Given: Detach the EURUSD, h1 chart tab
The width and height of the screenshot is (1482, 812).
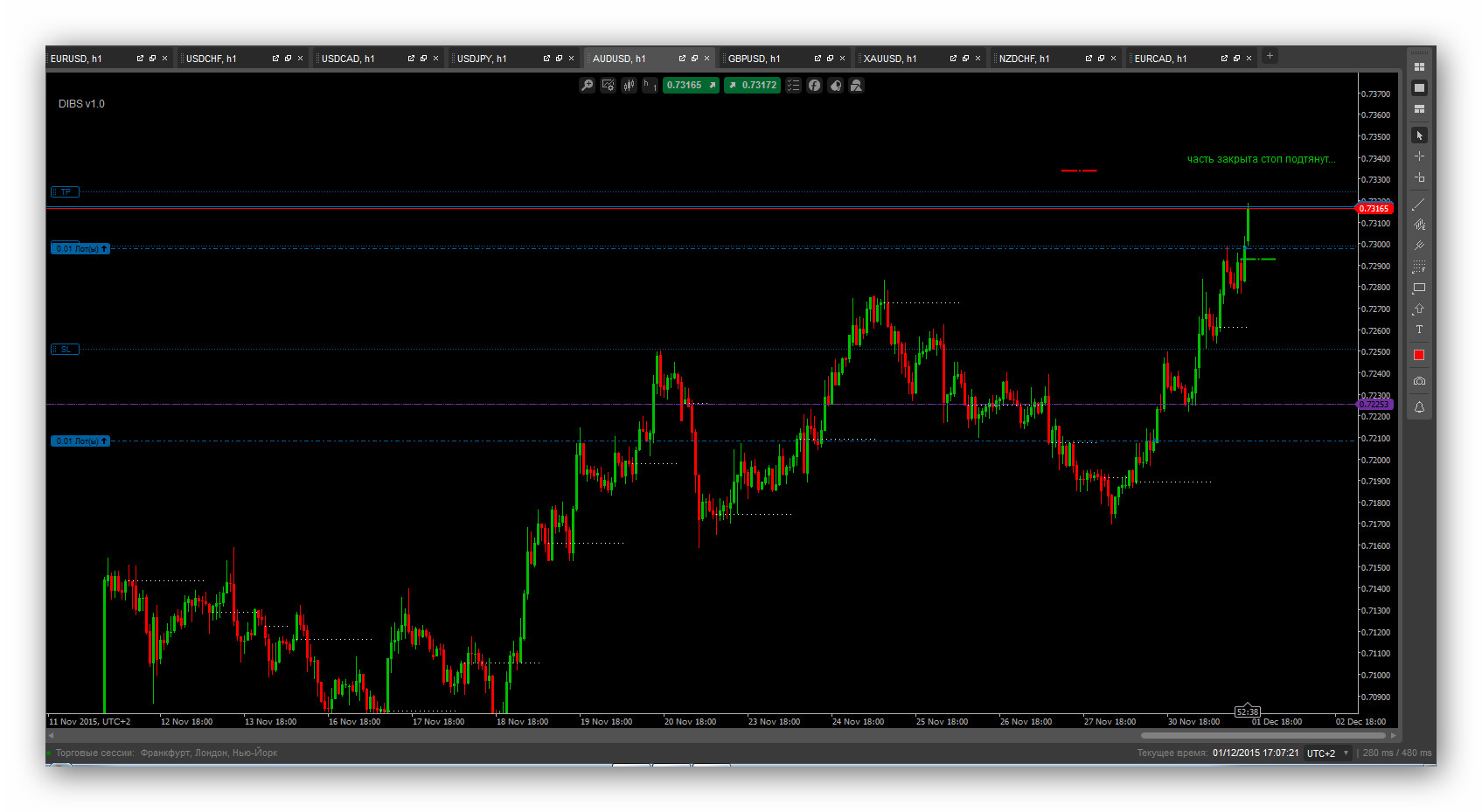Looking at the screenshot, I should click(x=140, y=59).
